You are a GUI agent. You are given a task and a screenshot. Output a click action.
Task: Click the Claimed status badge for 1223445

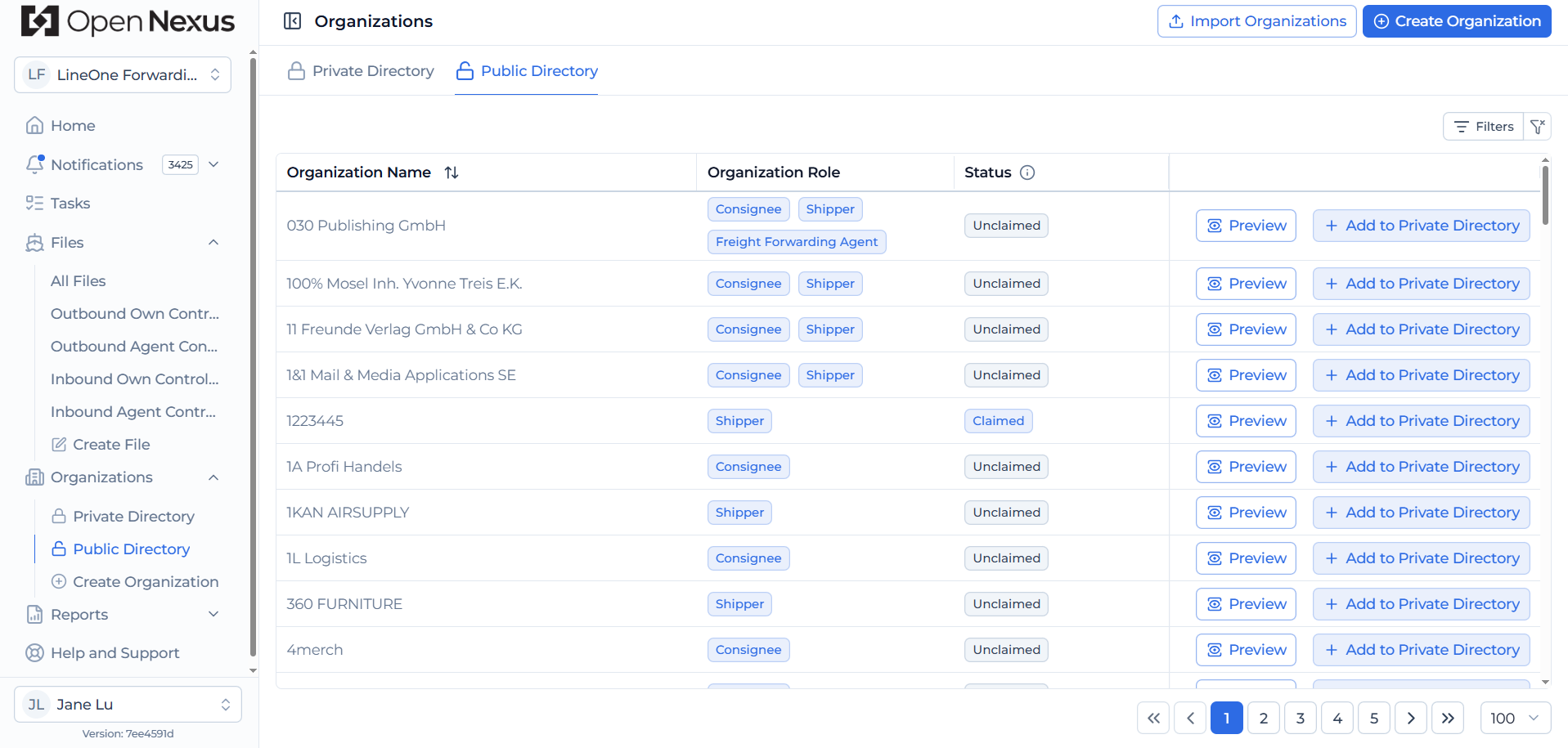[x=998, y=421]
